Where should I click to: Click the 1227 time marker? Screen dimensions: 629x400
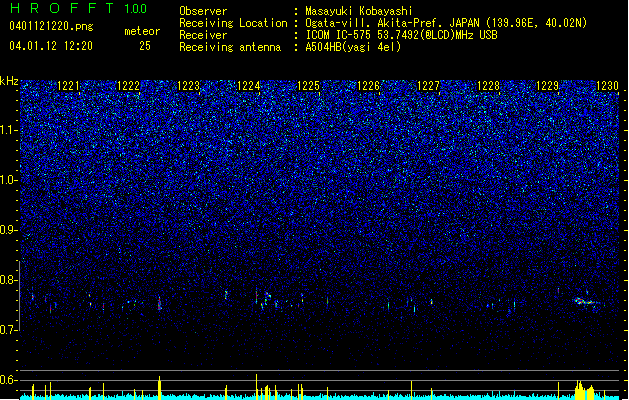tap(428, 86)
